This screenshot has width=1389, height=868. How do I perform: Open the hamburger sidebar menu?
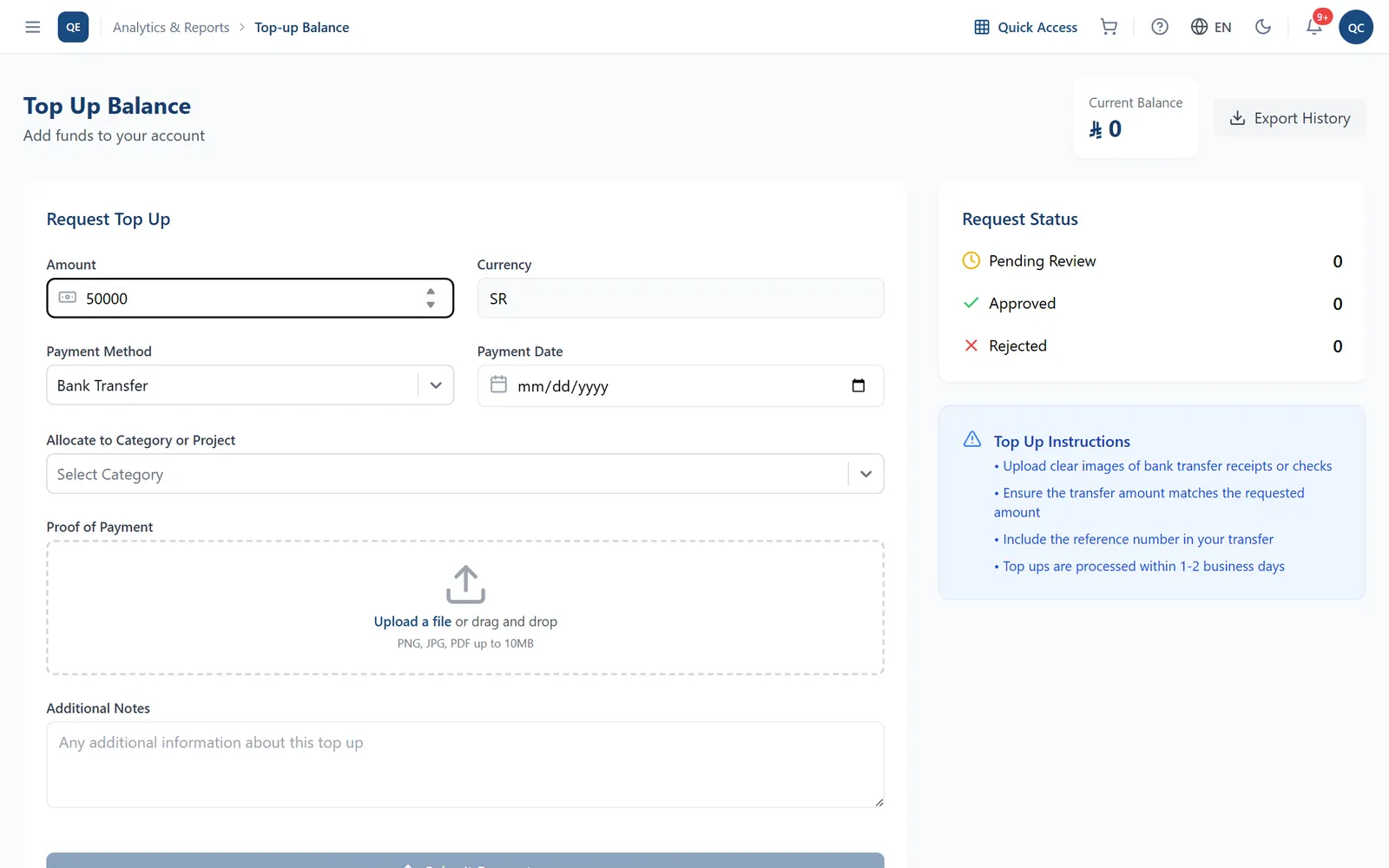(x=33, y=27)
